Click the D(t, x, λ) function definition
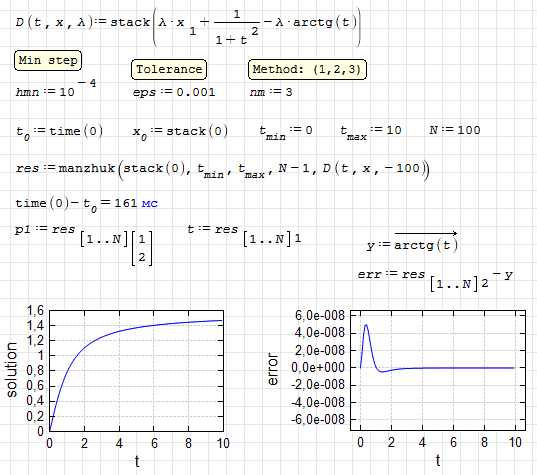 pos(188,27)
